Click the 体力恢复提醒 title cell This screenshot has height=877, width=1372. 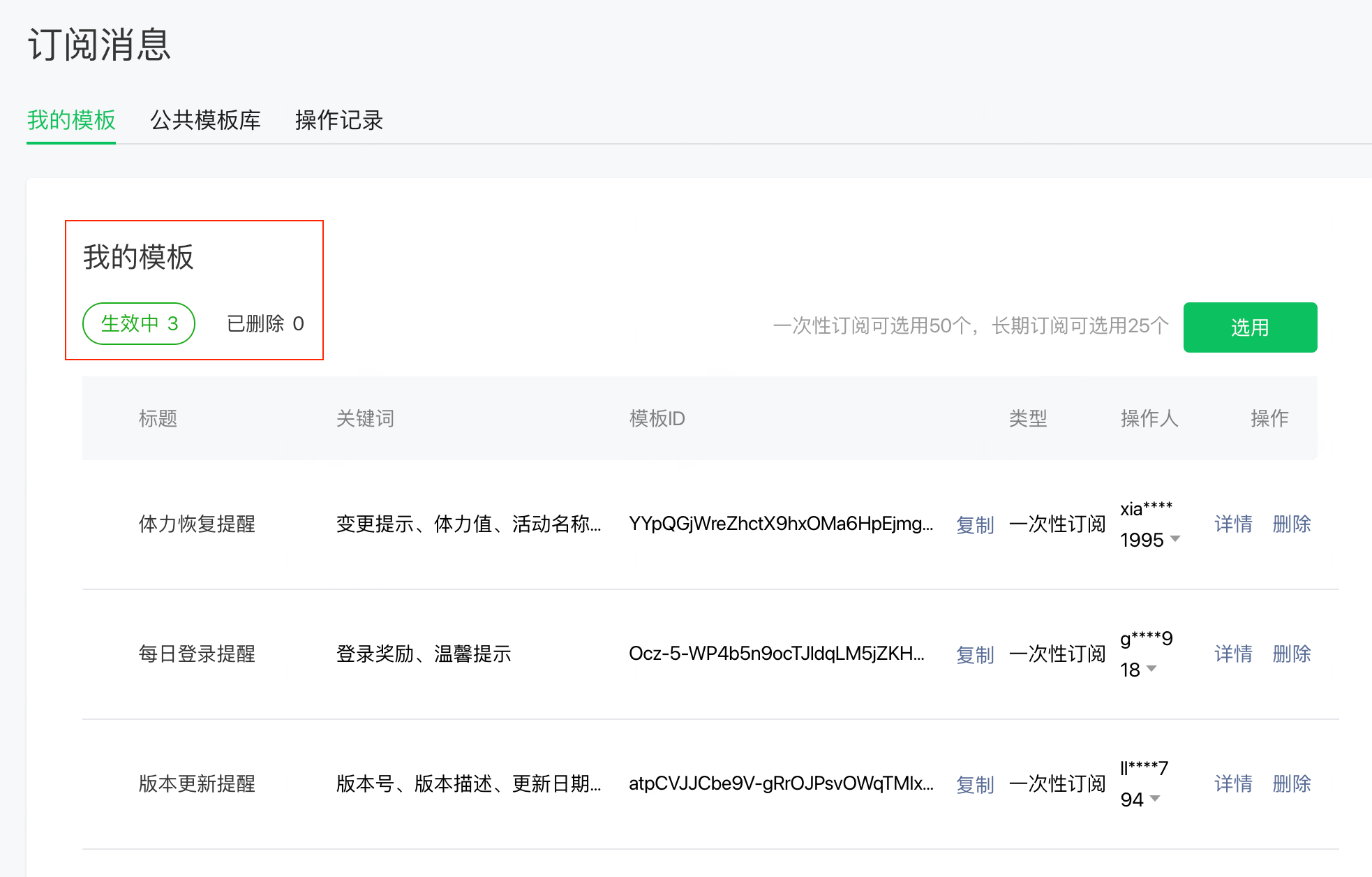click(x=197, y=524)
